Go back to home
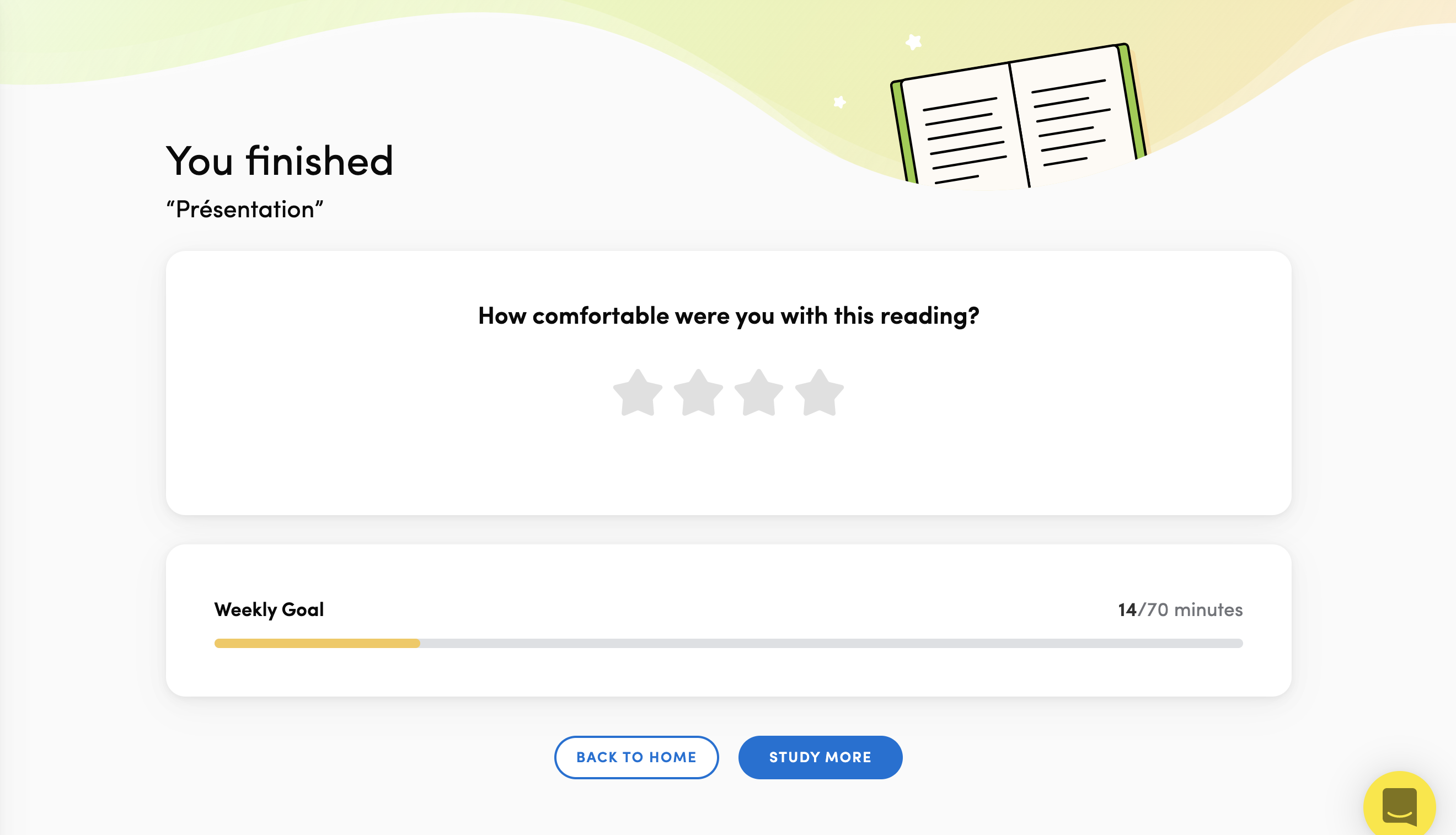 636,757
